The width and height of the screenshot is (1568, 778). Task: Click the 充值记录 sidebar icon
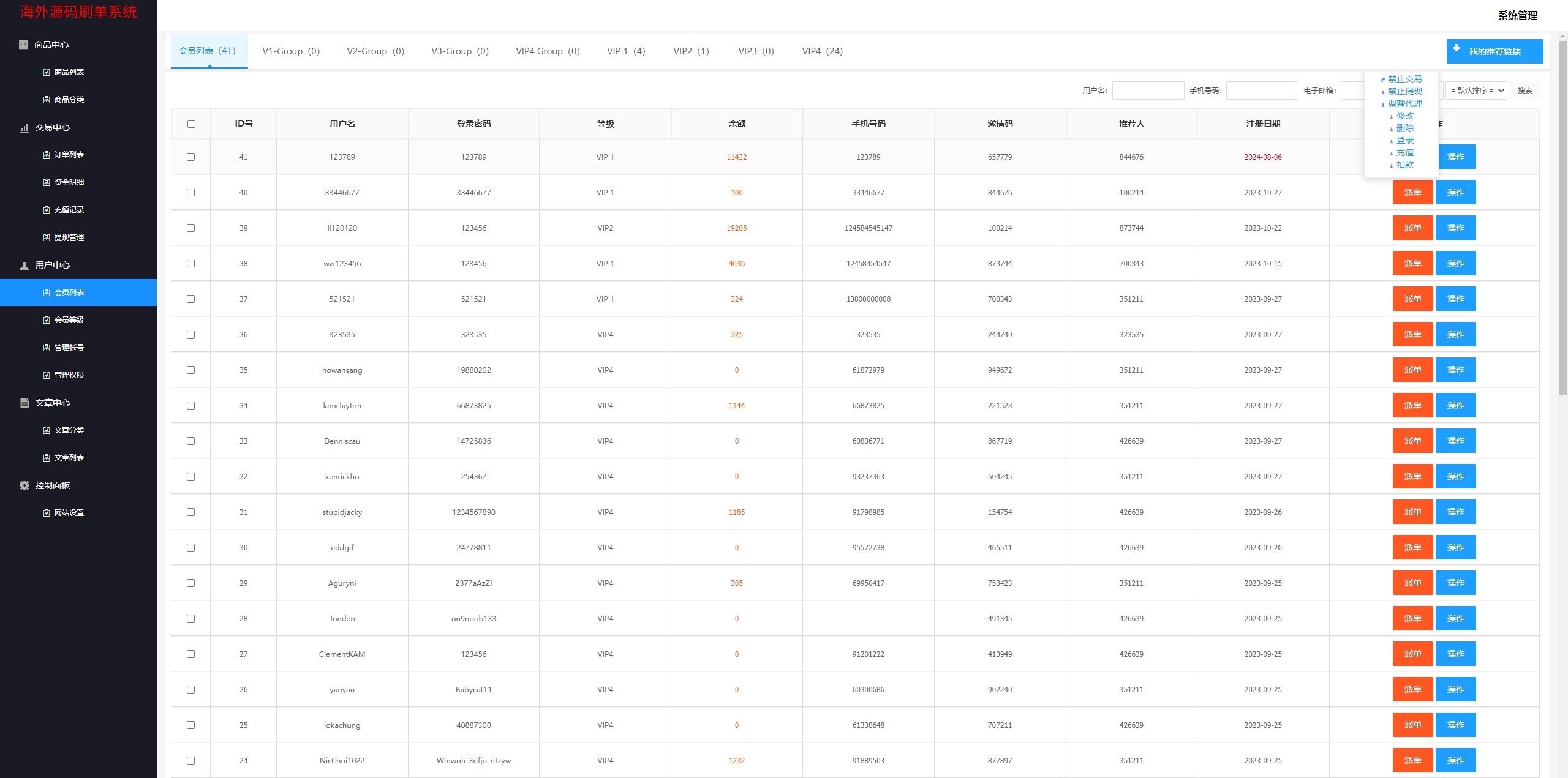pos(47,210)
